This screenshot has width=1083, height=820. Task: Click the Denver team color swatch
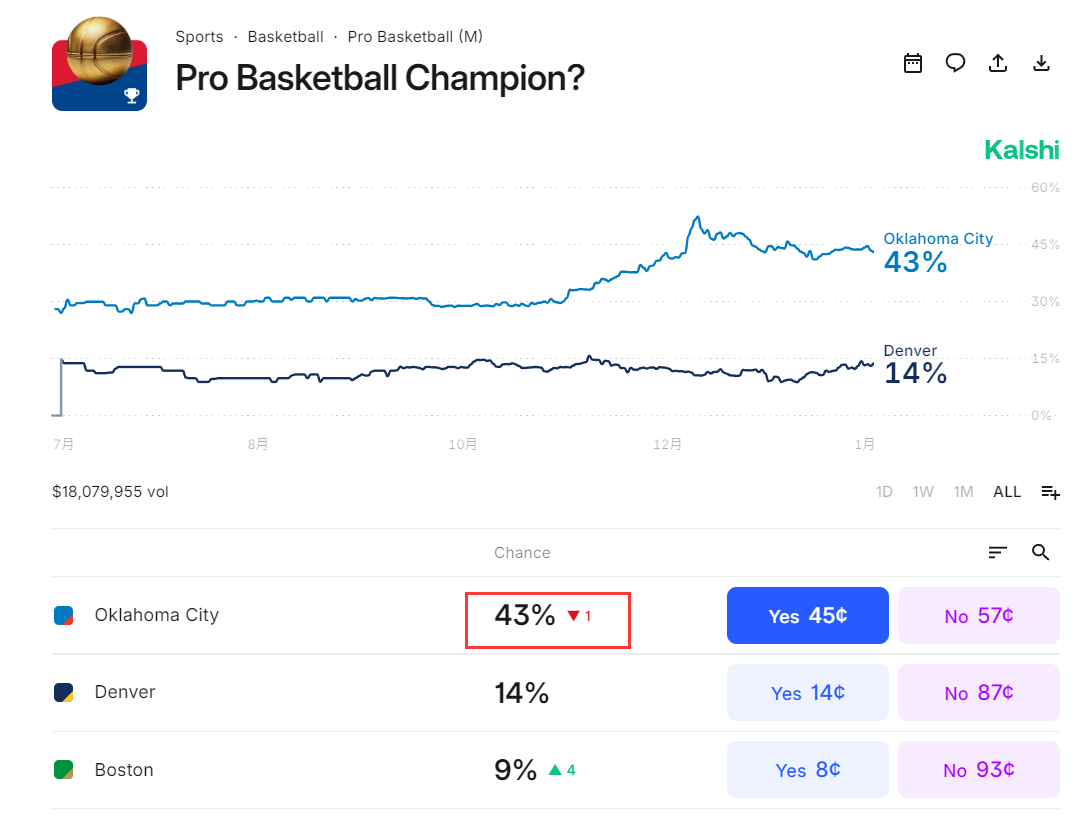(x=63, y=692)
